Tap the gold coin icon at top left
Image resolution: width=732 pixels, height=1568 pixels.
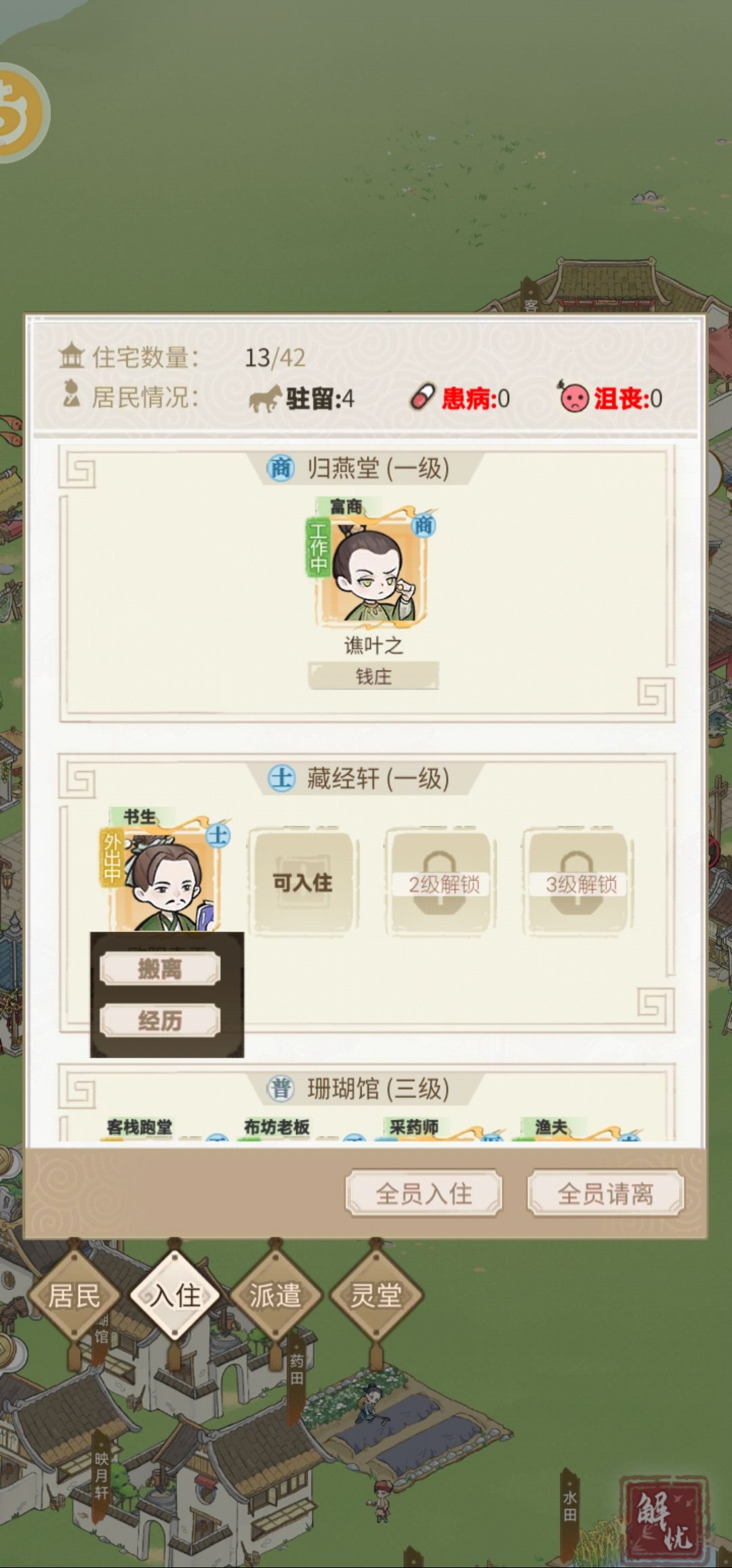point(20,112)
